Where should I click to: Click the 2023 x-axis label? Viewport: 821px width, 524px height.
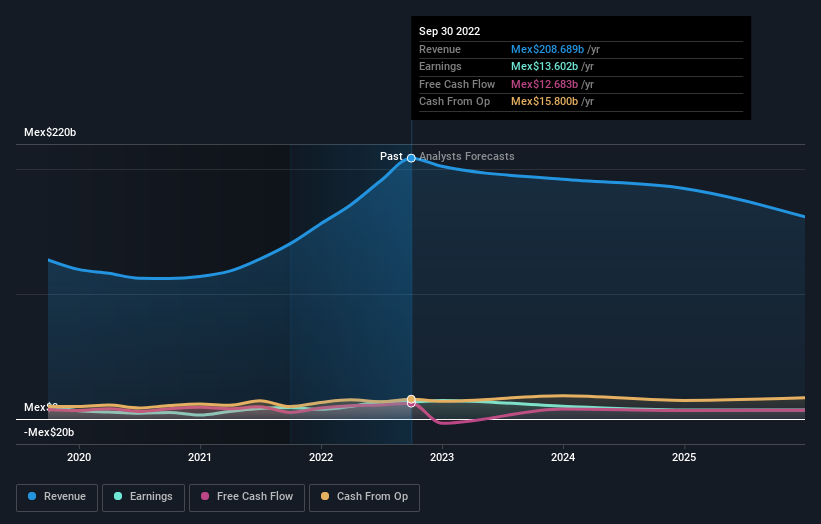442,458
